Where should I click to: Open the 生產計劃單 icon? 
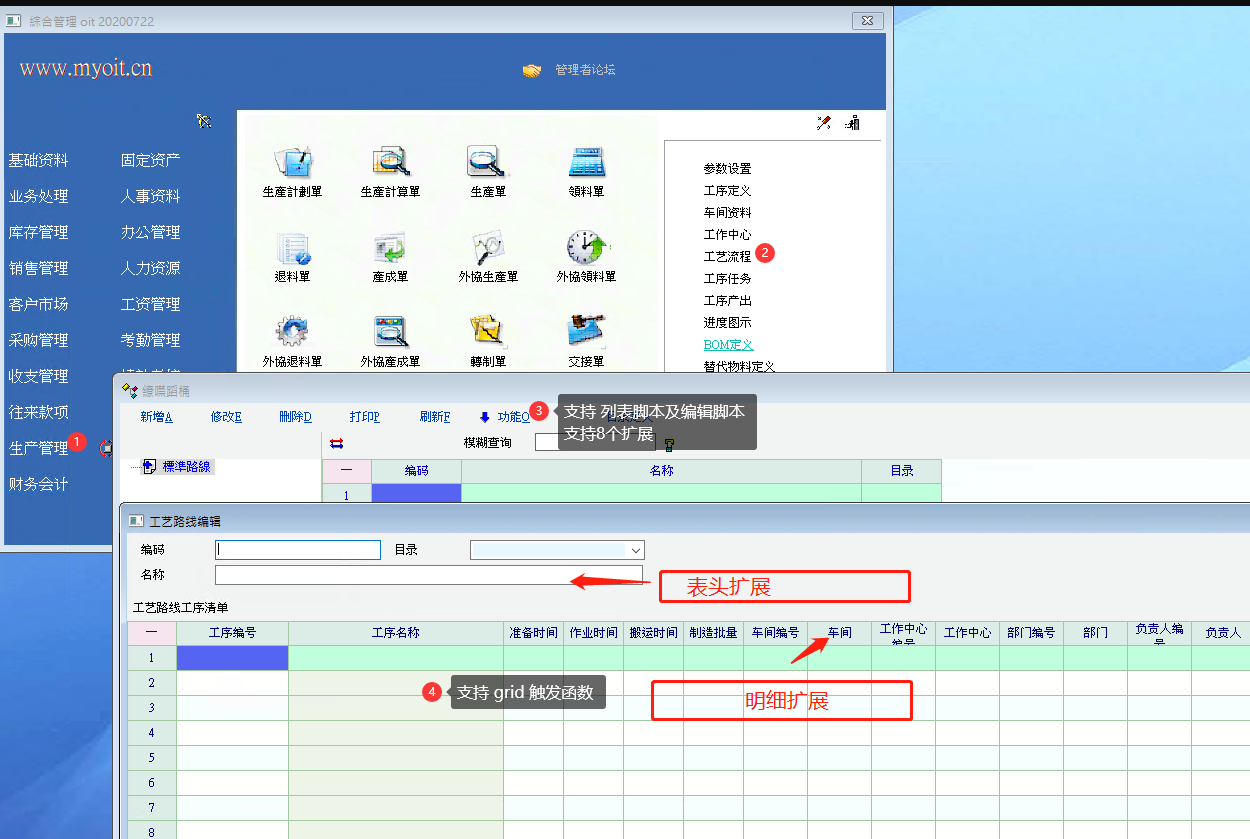(x=292, y=161)
